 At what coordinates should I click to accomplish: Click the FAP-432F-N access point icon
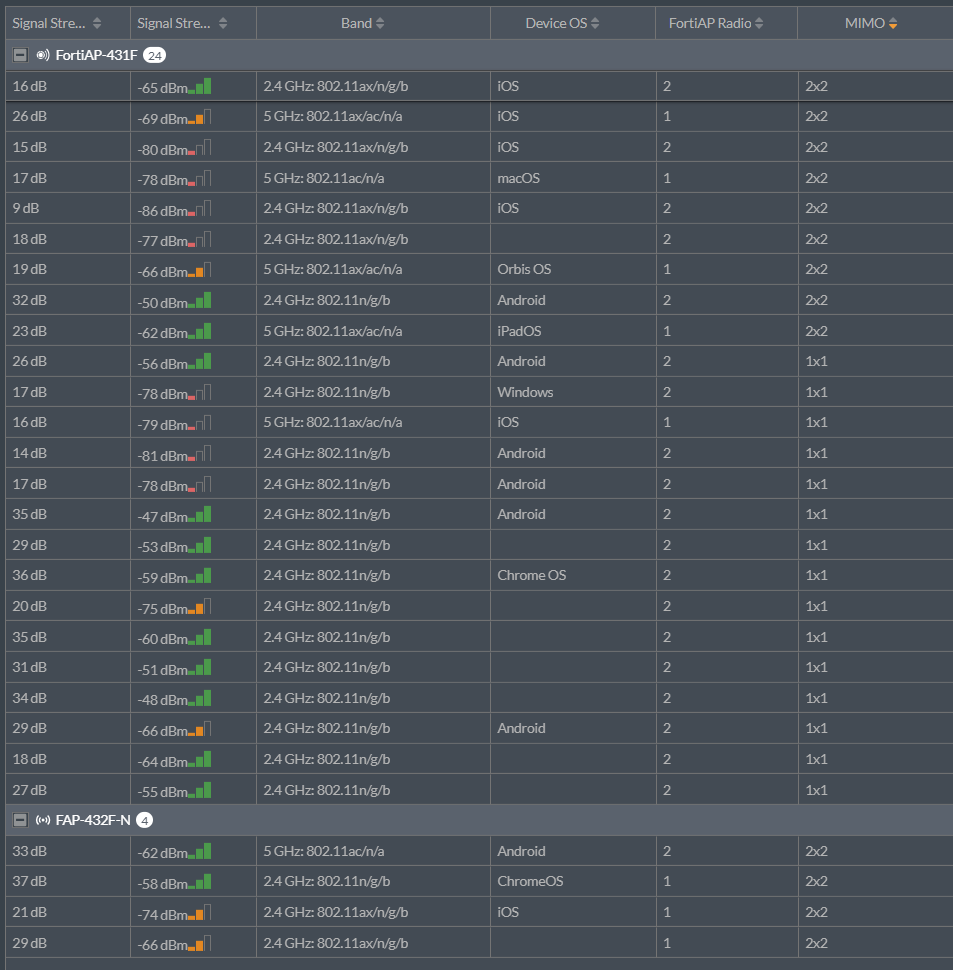43,820
